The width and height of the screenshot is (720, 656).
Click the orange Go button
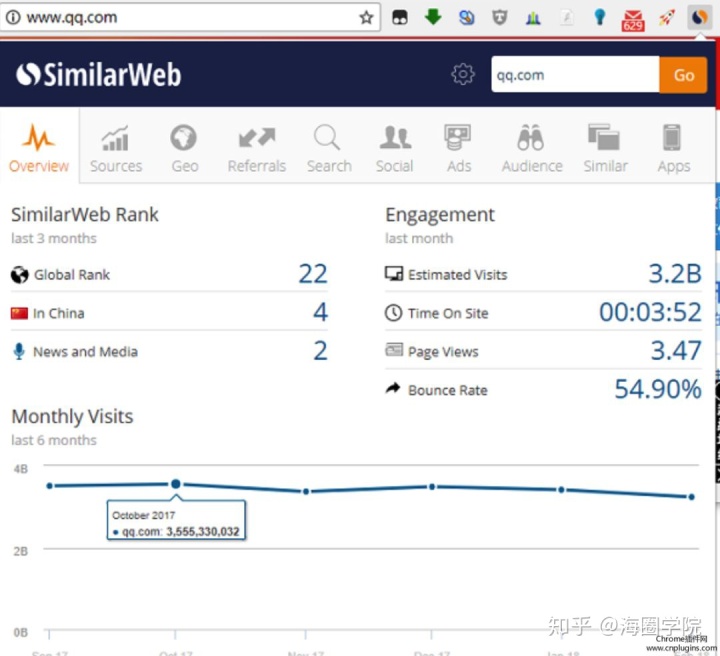[x=683, y=75]
